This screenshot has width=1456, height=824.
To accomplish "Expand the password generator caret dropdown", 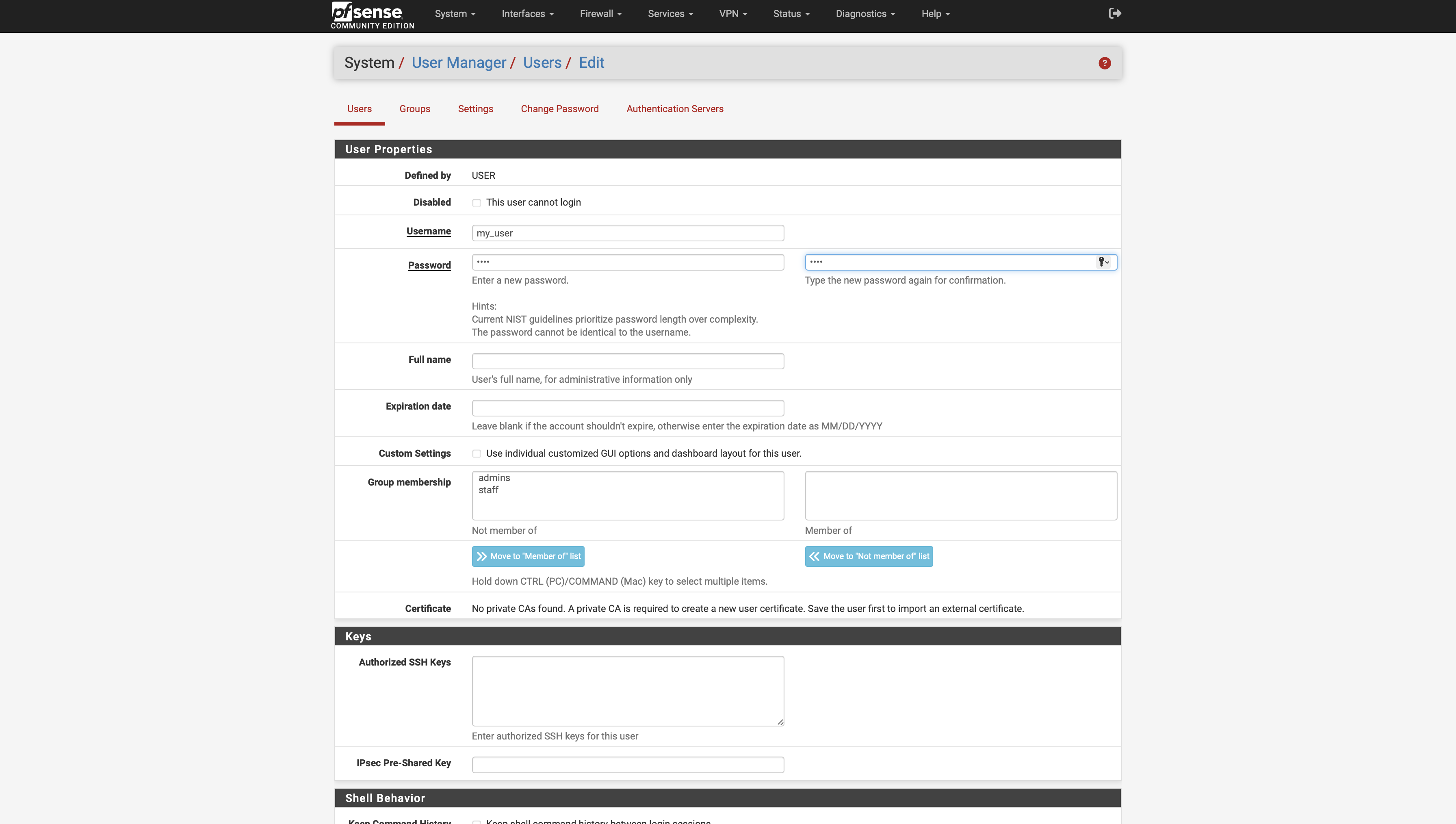I will tap(1107, 262).
